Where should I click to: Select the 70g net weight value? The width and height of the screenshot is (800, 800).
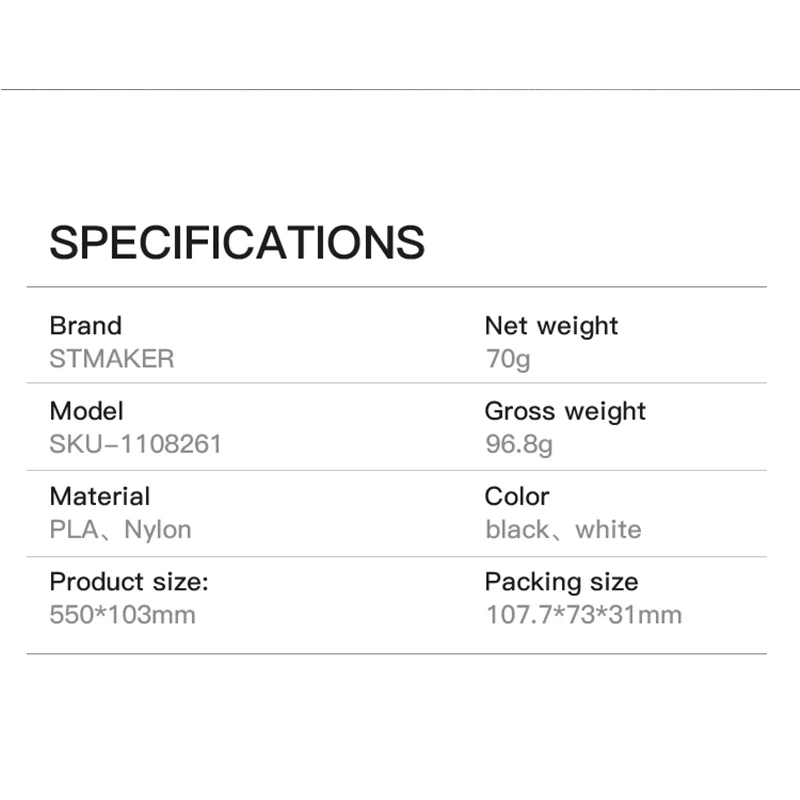508,359
